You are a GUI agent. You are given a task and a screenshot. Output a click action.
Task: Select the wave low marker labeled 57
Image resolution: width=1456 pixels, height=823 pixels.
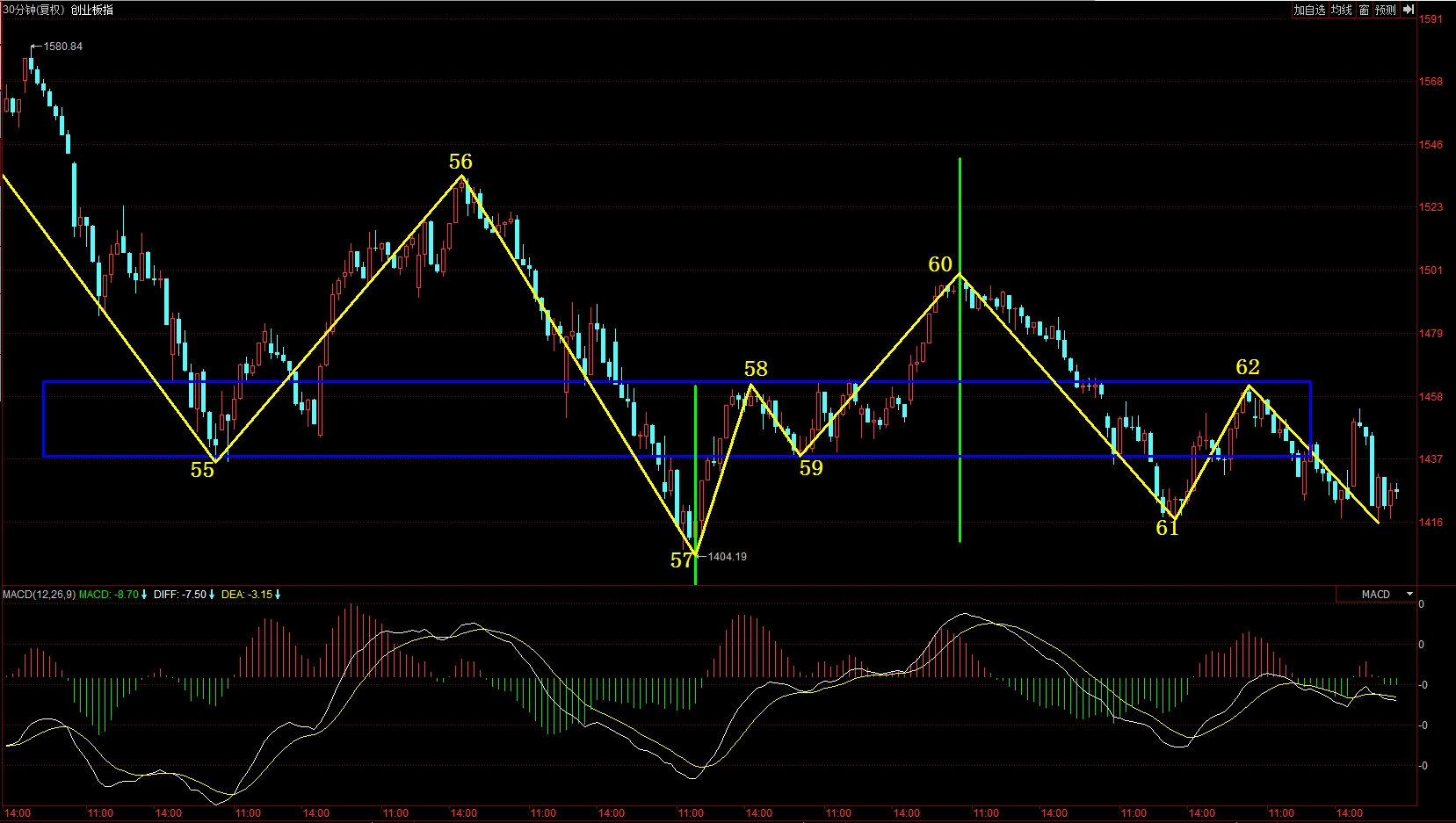(x=682, y=560)
